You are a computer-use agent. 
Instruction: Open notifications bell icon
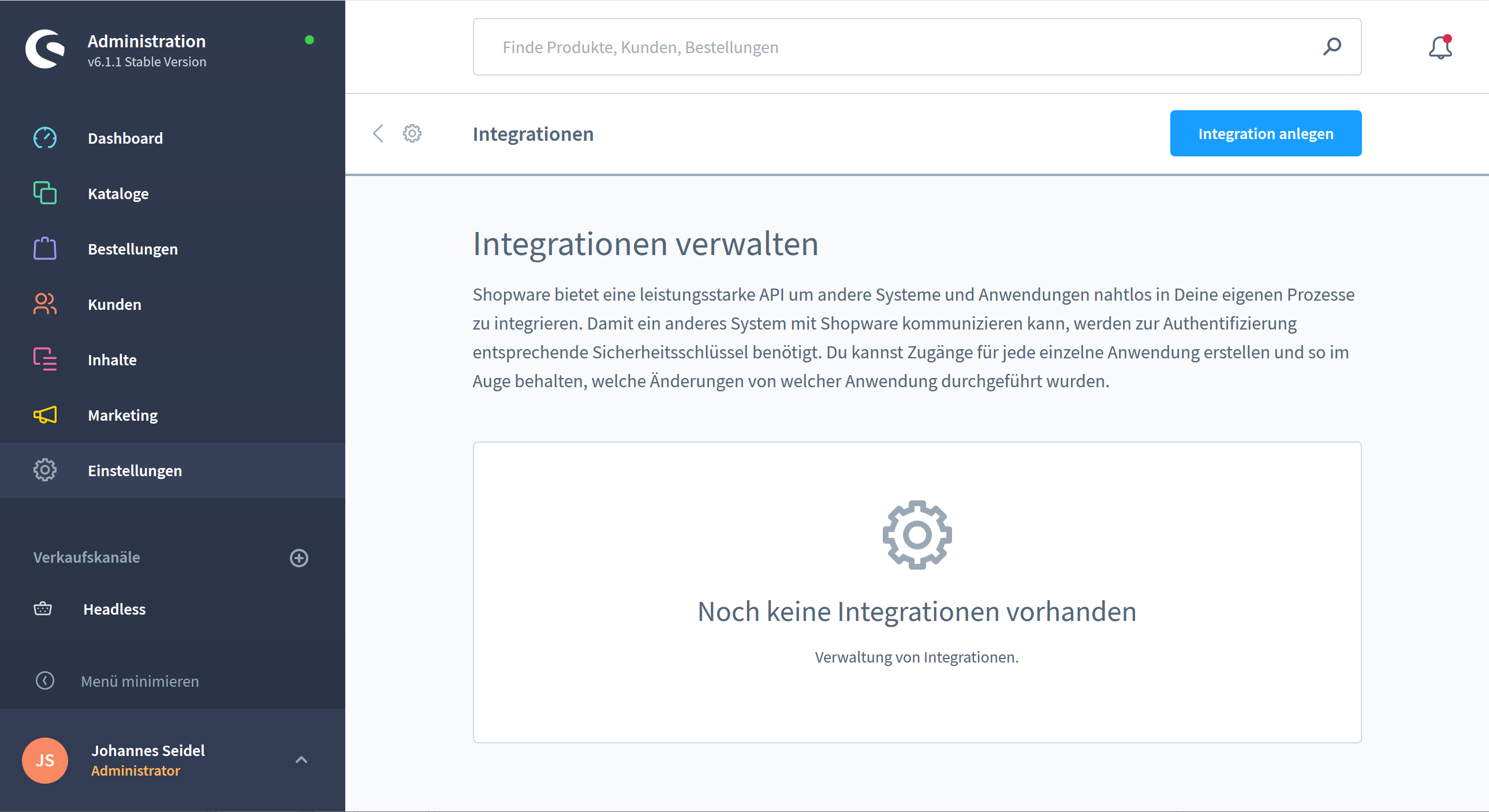(1439, 47)
